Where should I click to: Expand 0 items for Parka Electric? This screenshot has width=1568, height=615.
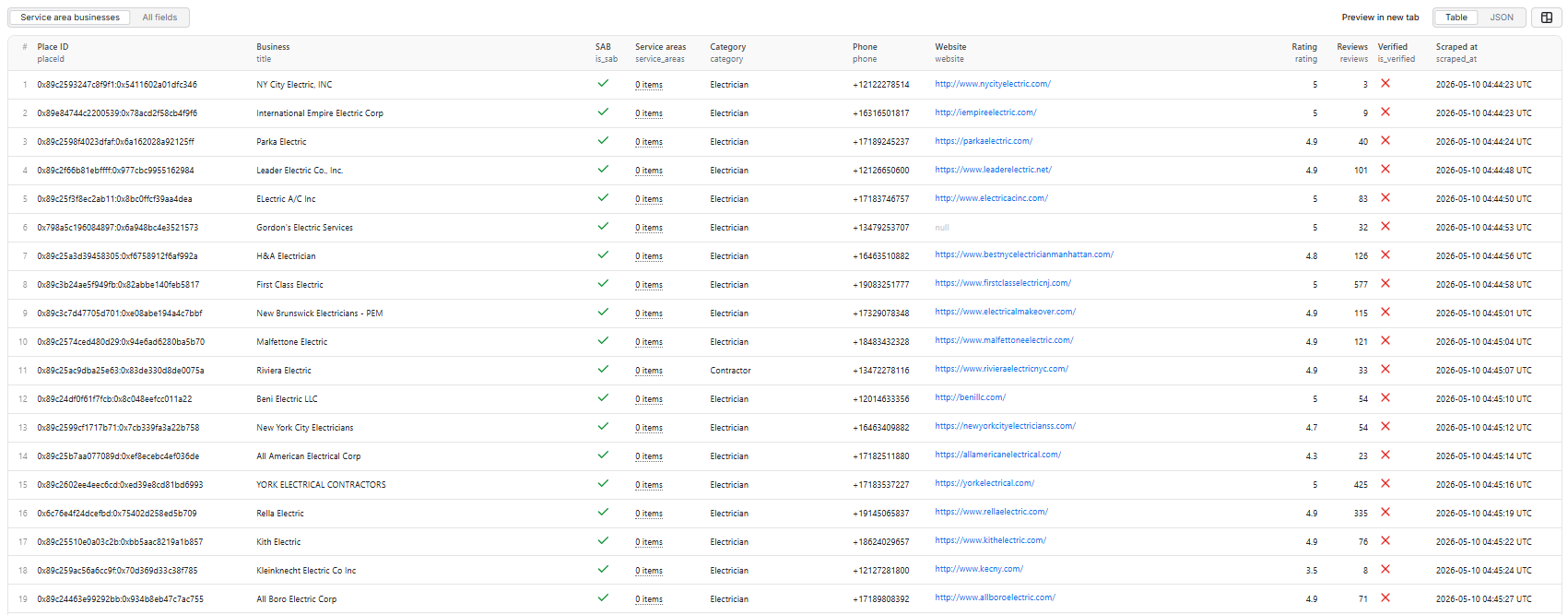pyautogui.click(x=649, y=142)
